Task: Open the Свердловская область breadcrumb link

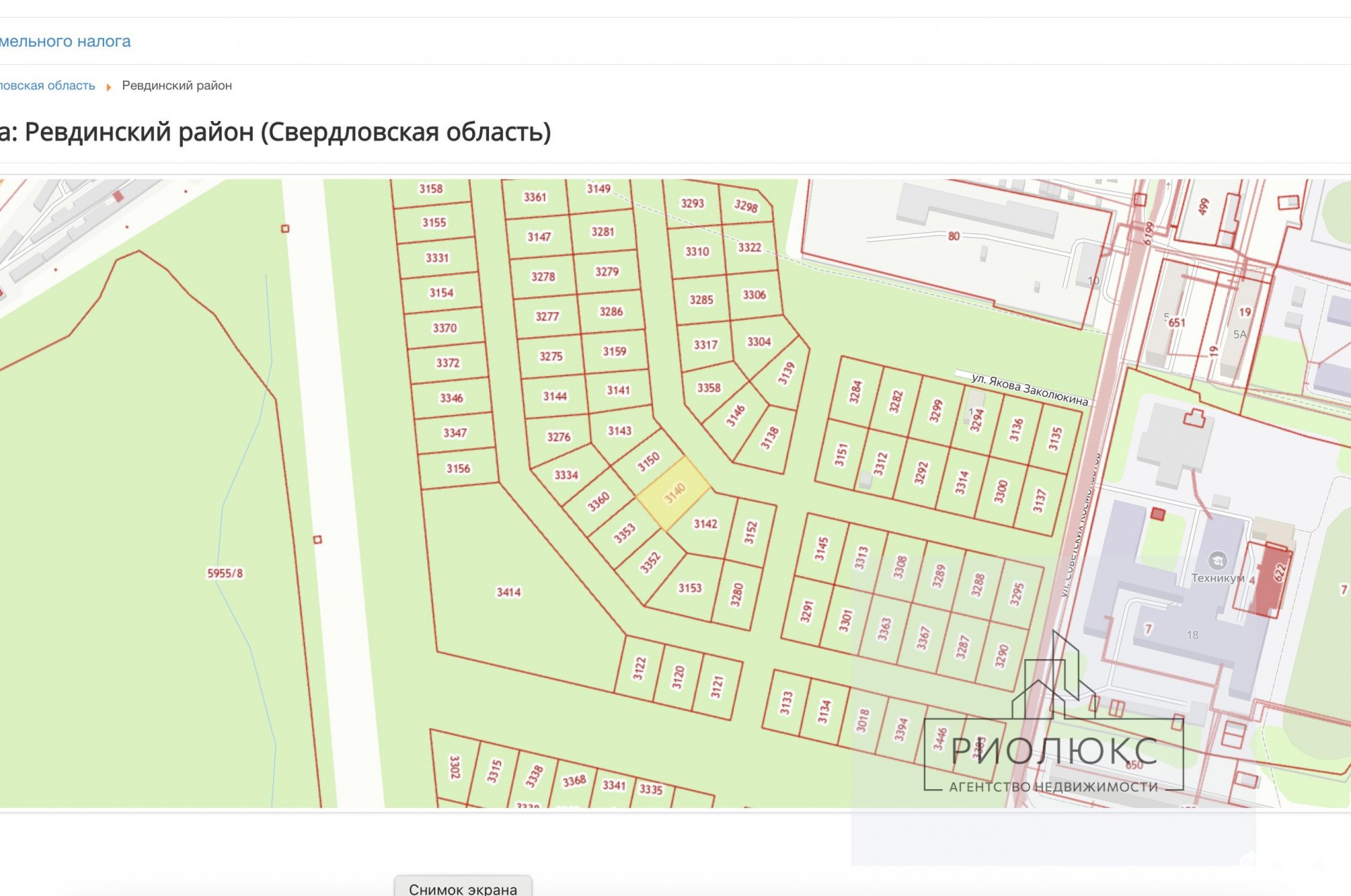Action: click(48, 86)
